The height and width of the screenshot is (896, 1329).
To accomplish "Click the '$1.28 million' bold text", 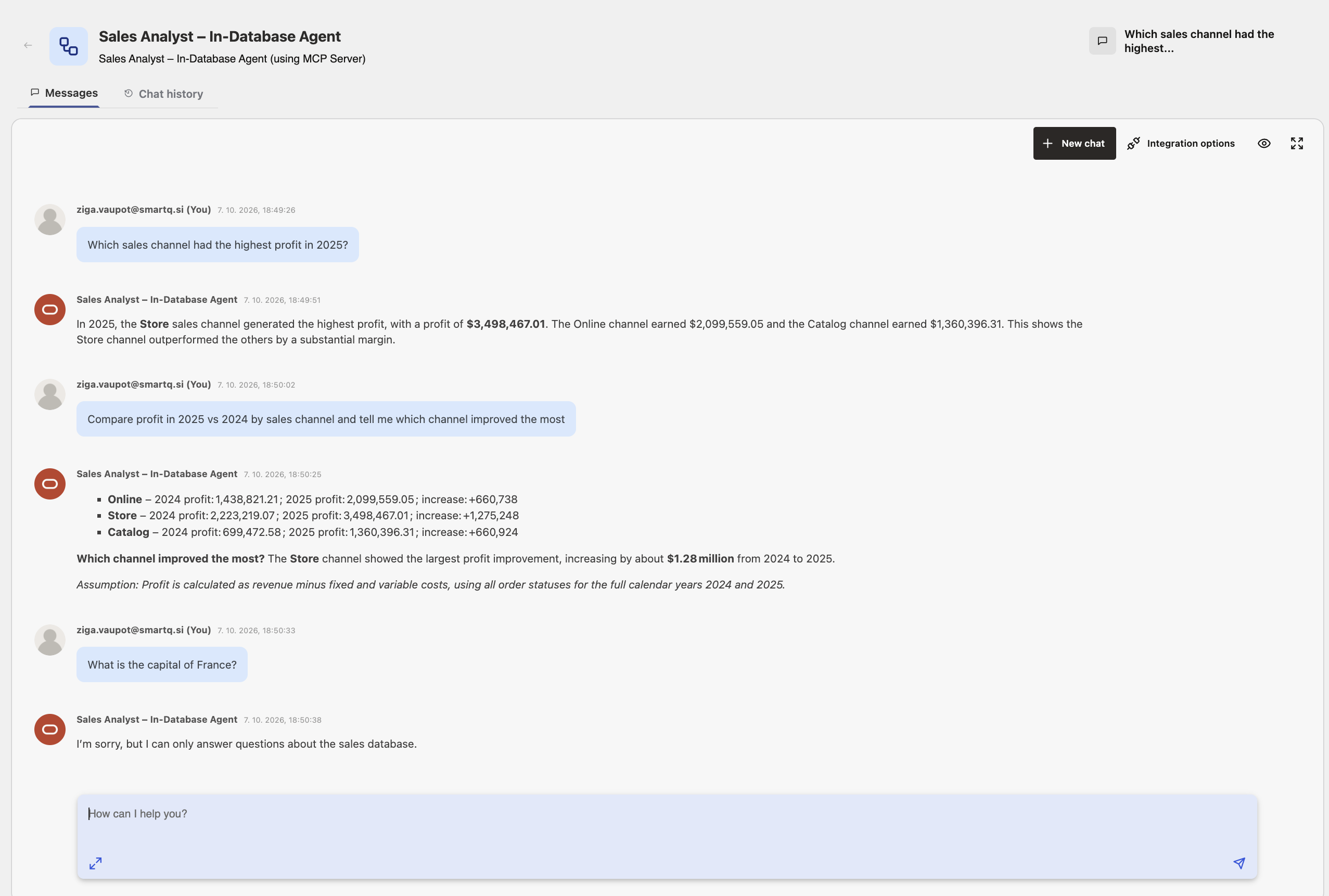I will [700, 558].
